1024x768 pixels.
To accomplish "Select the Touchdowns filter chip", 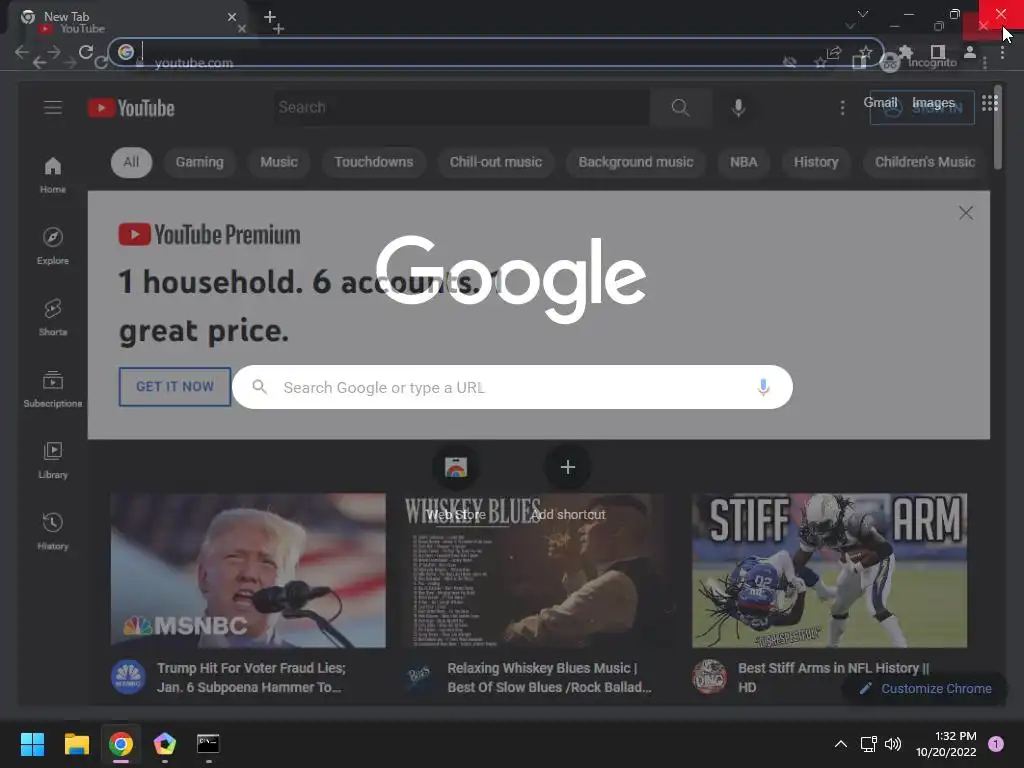I will coord(374,162).
